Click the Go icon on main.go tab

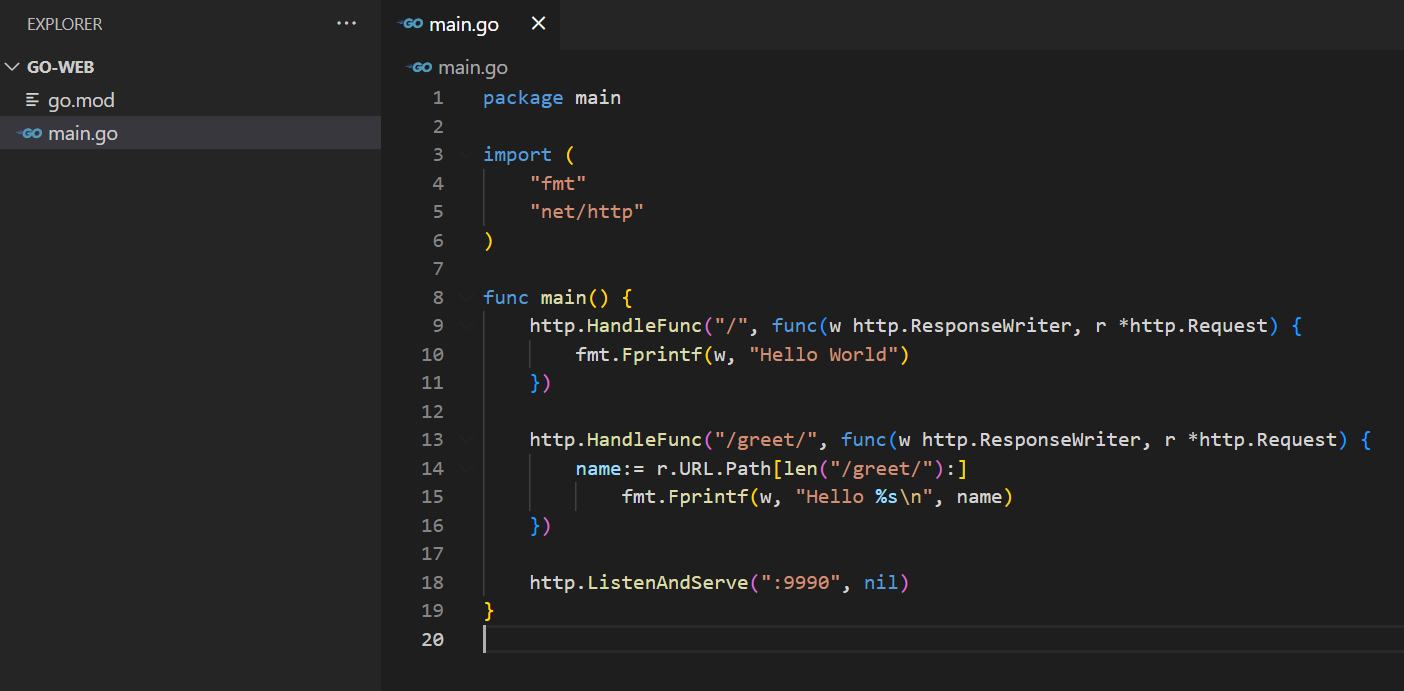(410, 24)
